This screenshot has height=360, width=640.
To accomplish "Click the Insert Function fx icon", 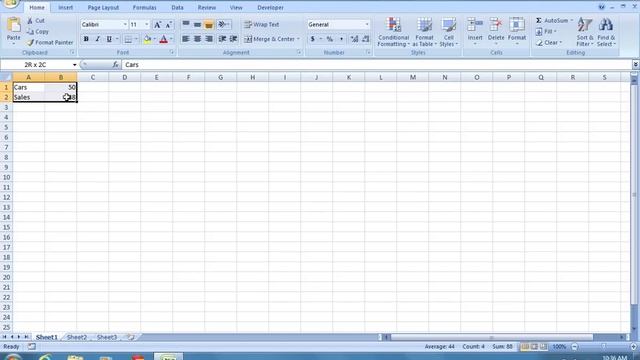I will tap(116, 64).
